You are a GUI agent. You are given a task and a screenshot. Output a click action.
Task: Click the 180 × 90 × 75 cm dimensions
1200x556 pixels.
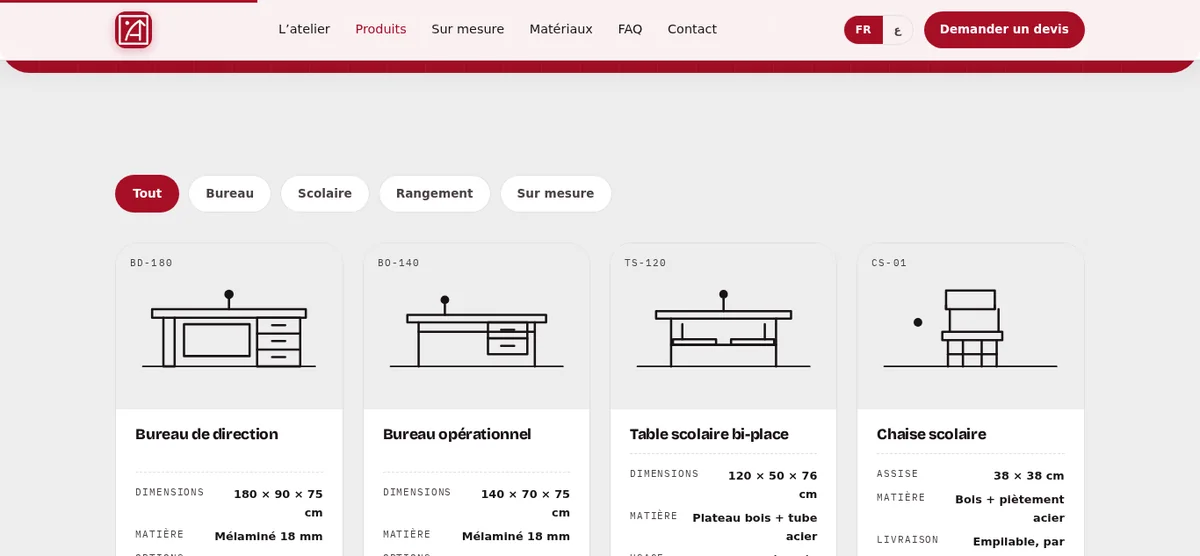point(278,503)
